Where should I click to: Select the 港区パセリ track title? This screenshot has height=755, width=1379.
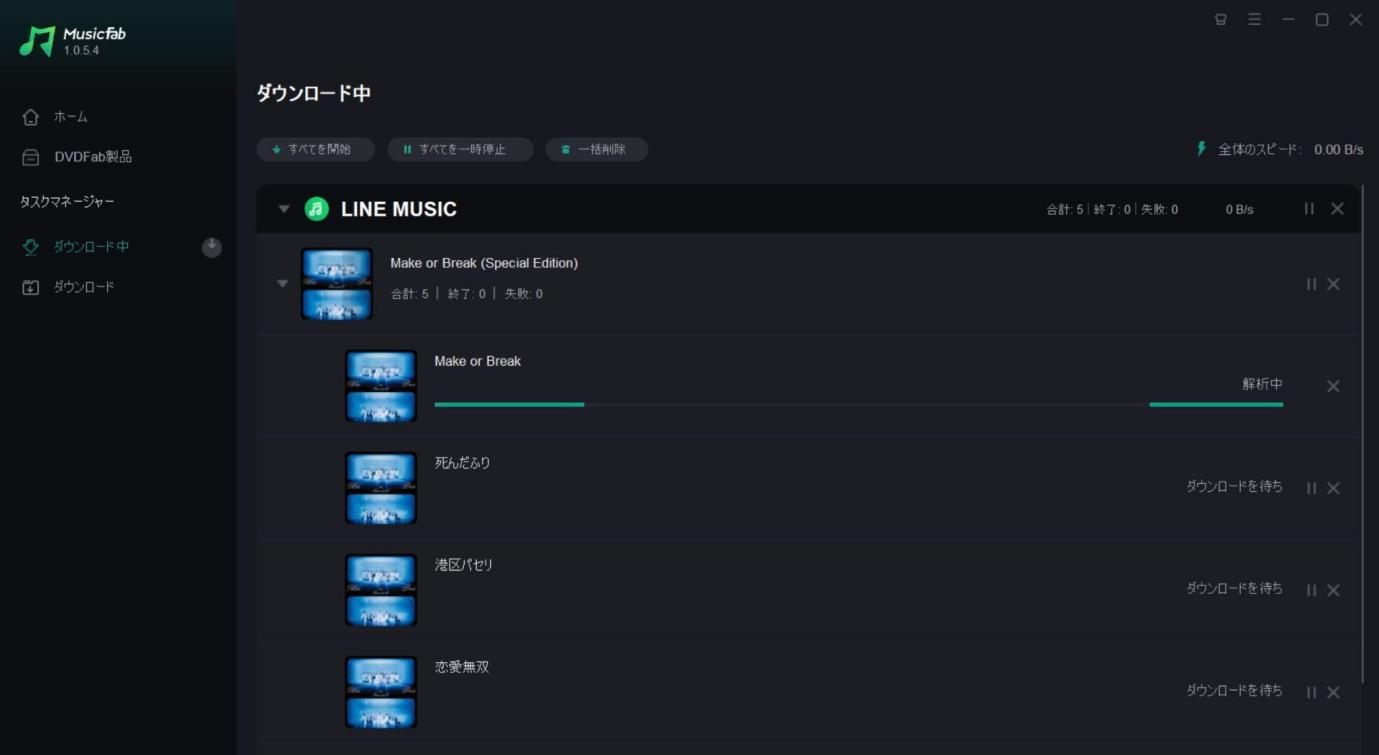[464, 565]
